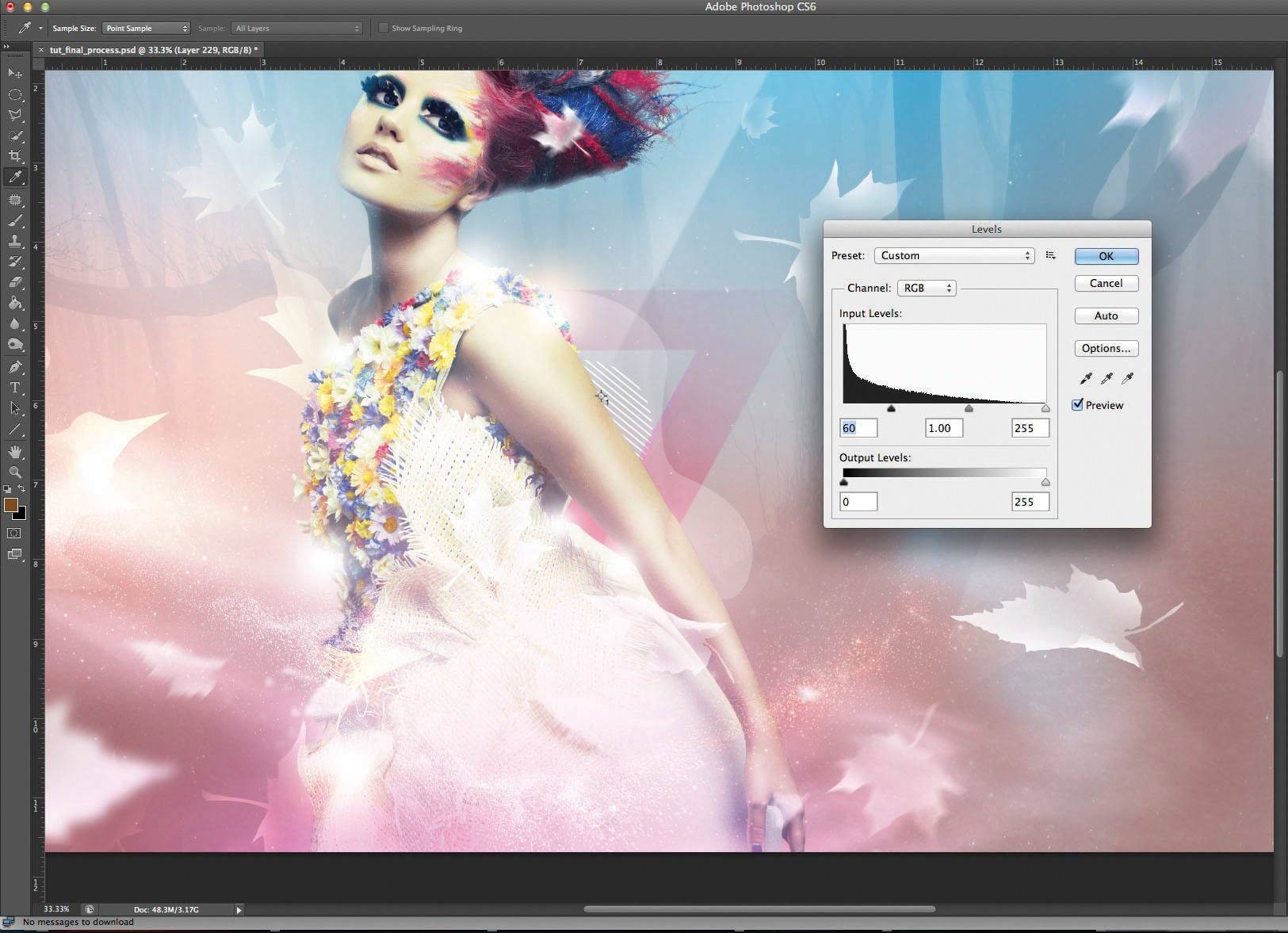Image resolution: width=1288 pixels, height=933 pixels.
Task: Expand the toolbox double-arrow at top
Action: (6, 47)
